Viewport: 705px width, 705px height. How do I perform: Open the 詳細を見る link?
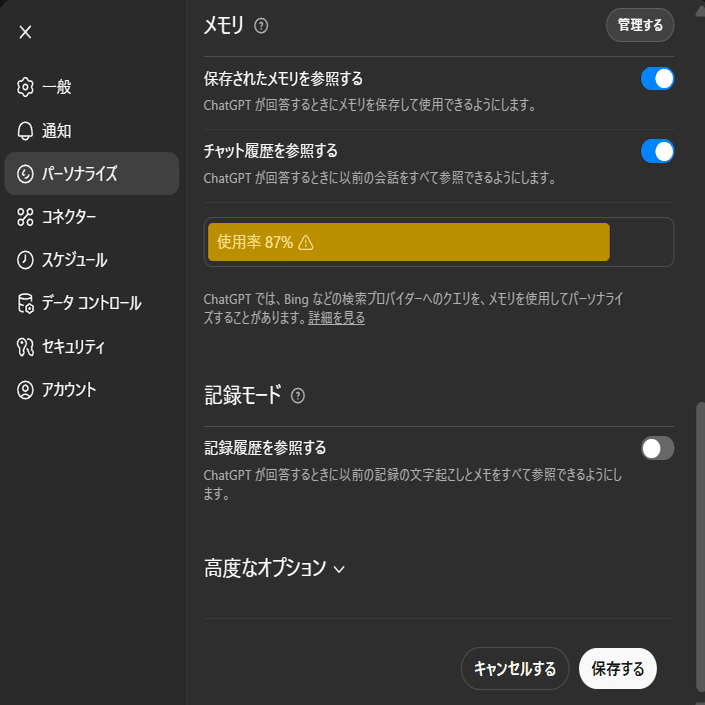tap(336, 318)
